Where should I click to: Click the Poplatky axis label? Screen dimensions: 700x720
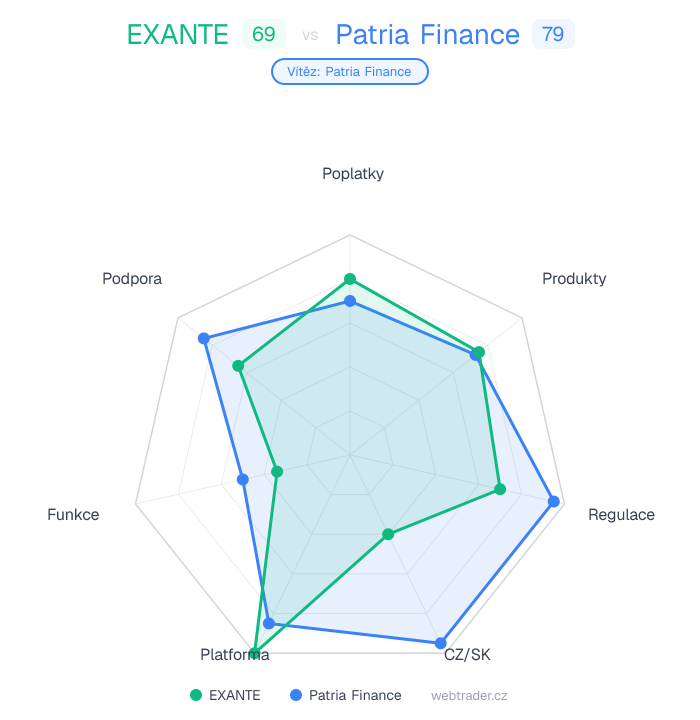353,173
